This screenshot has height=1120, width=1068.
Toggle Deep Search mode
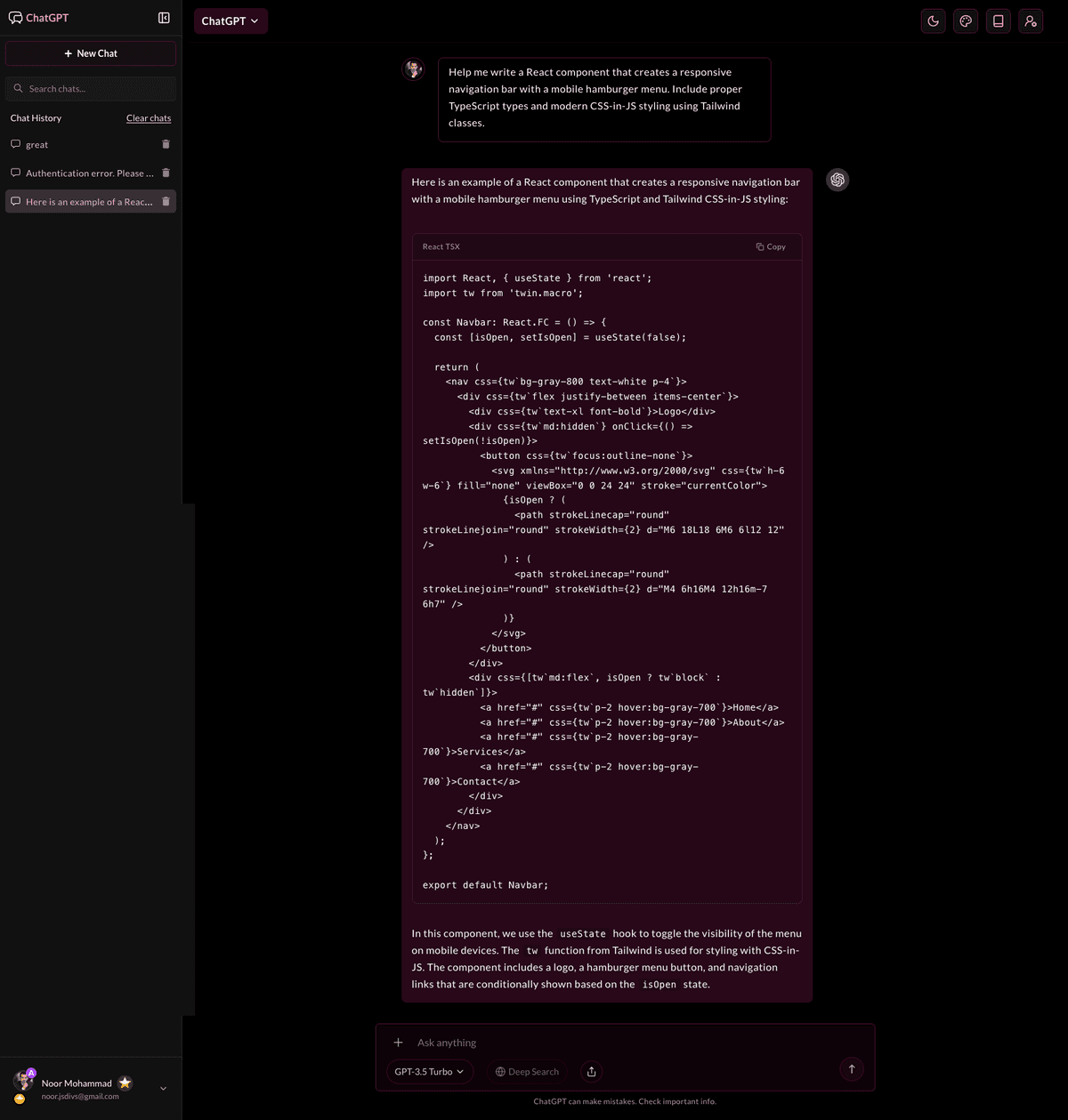[527, 1072]
